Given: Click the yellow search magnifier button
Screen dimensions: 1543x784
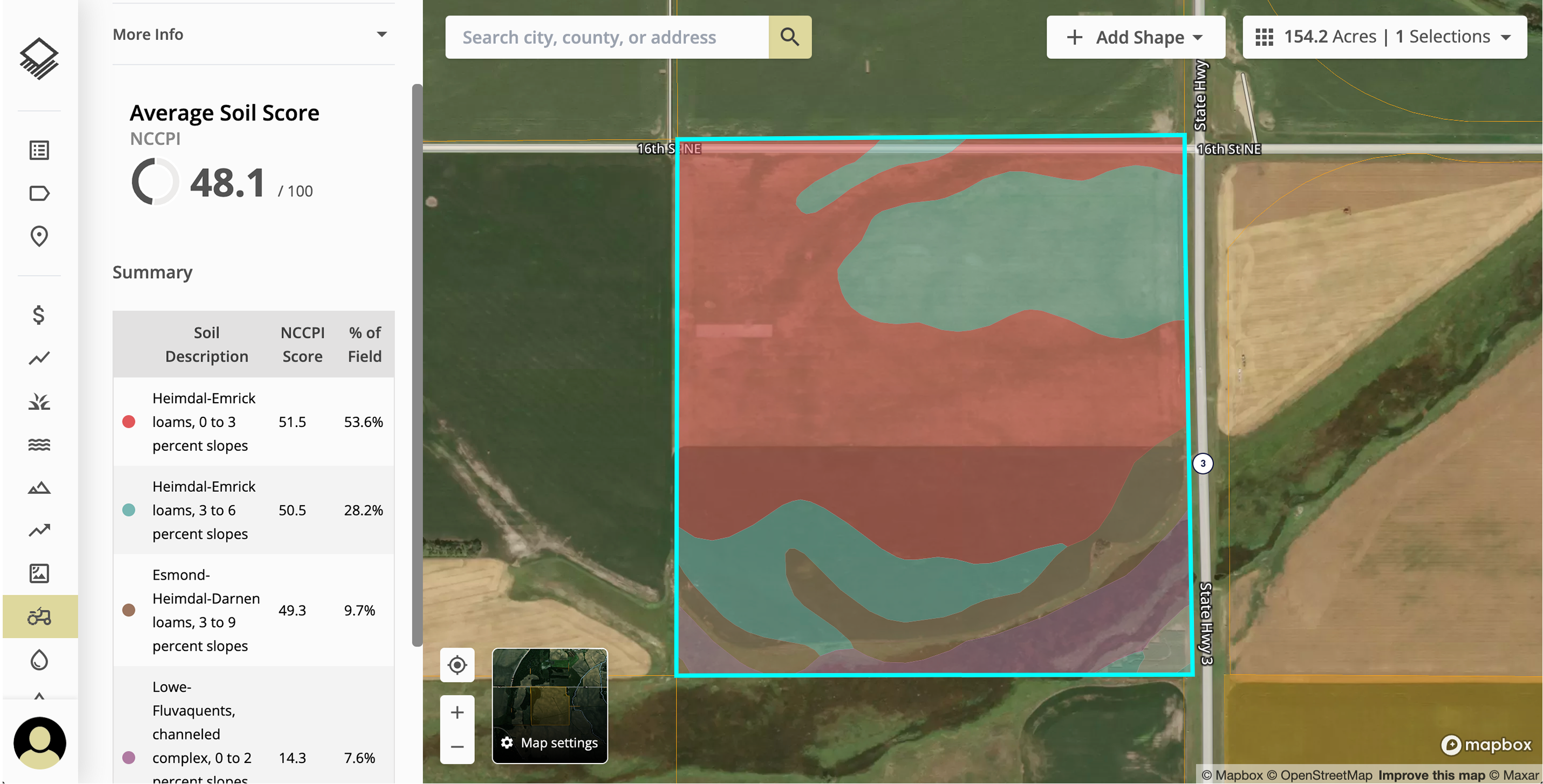Looking at the screenshot, I should pyautogui.click(x=789, y=37).
